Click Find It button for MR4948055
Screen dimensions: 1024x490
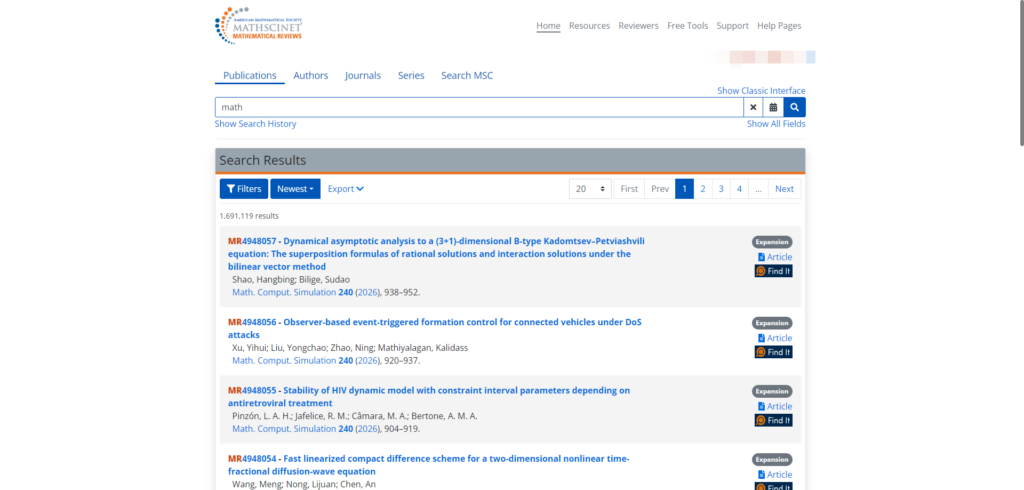773,420
